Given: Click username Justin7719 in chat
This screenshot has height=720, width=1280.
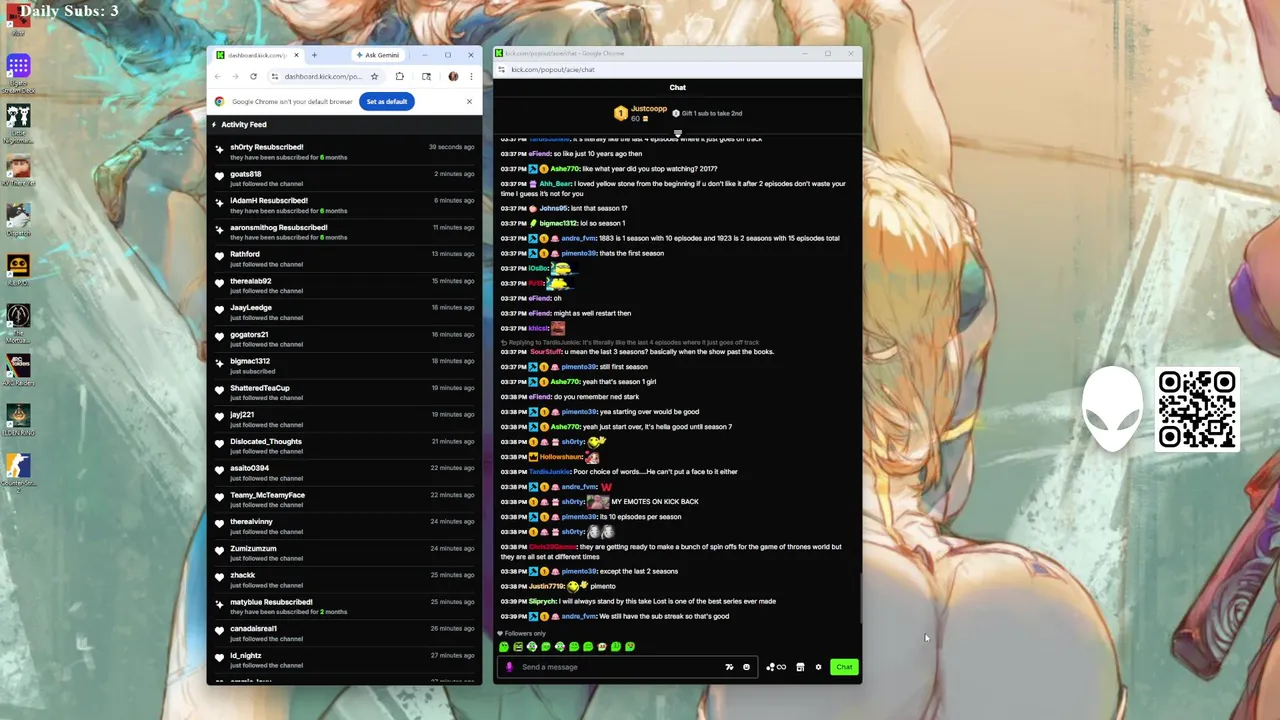Looking at the screenshot, I should pos(546,587).
